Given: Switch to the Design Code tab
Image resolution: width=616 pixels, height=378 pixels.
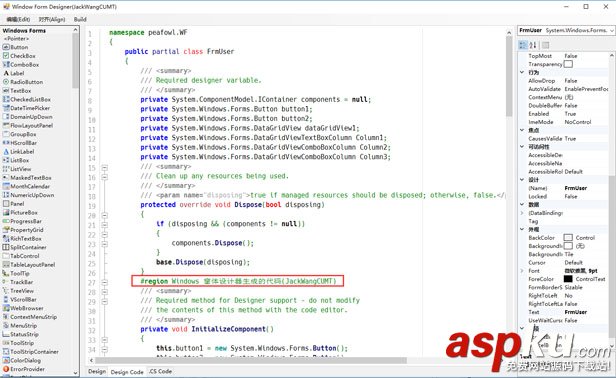Looking at the screenshot, I should (127, 372).
